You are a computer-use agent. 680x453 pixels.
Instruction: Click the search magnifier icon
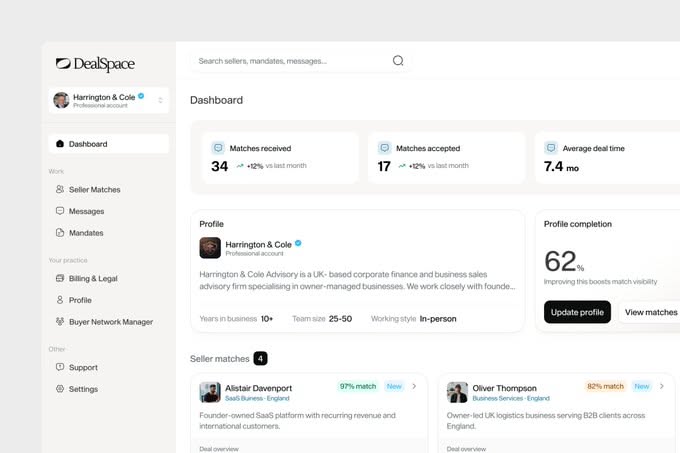(x=398, y=61)
